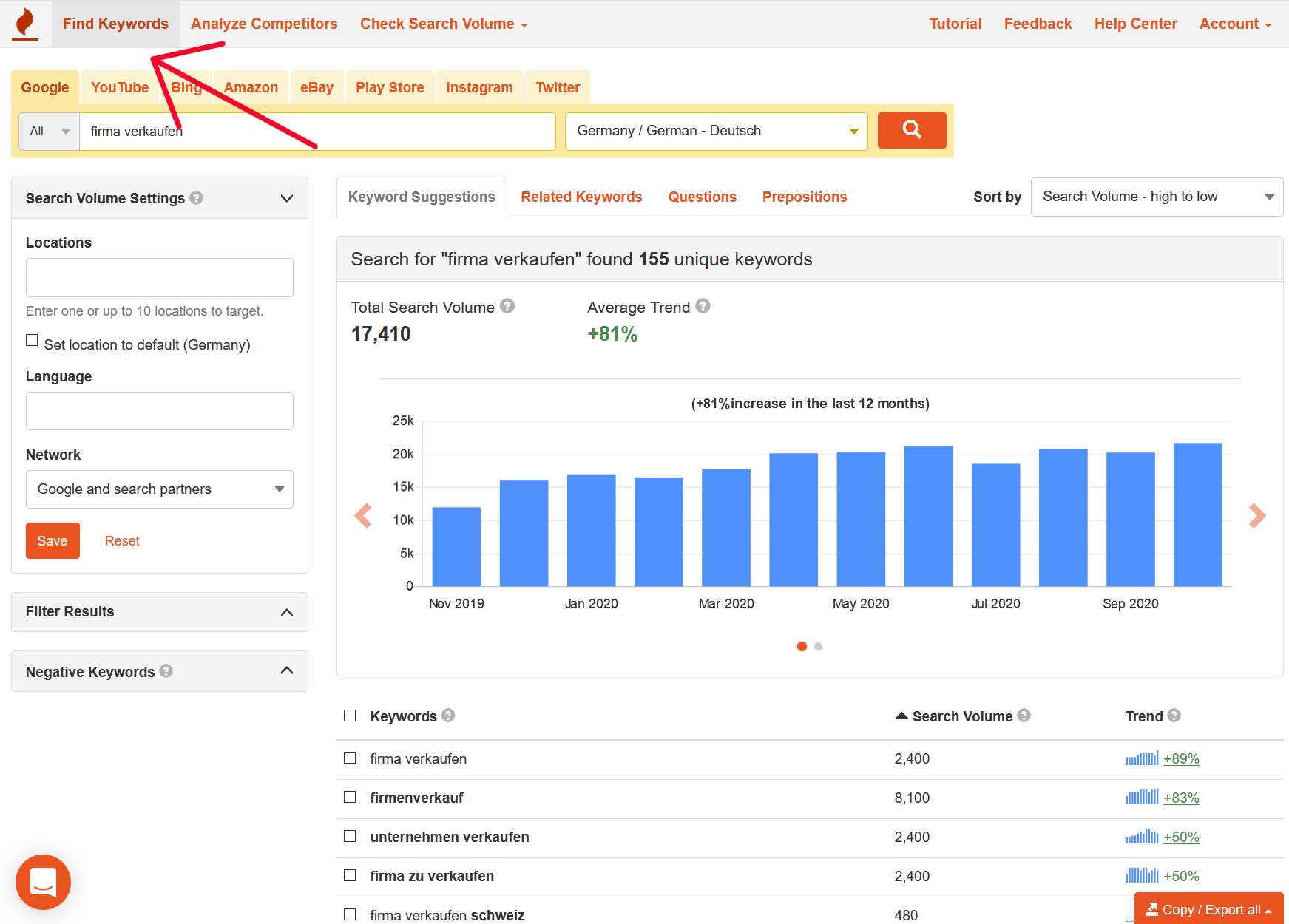Click trend sparkline for firma verkaufen row
This screenshot has width=1289, height=924.
(1142, 758)
